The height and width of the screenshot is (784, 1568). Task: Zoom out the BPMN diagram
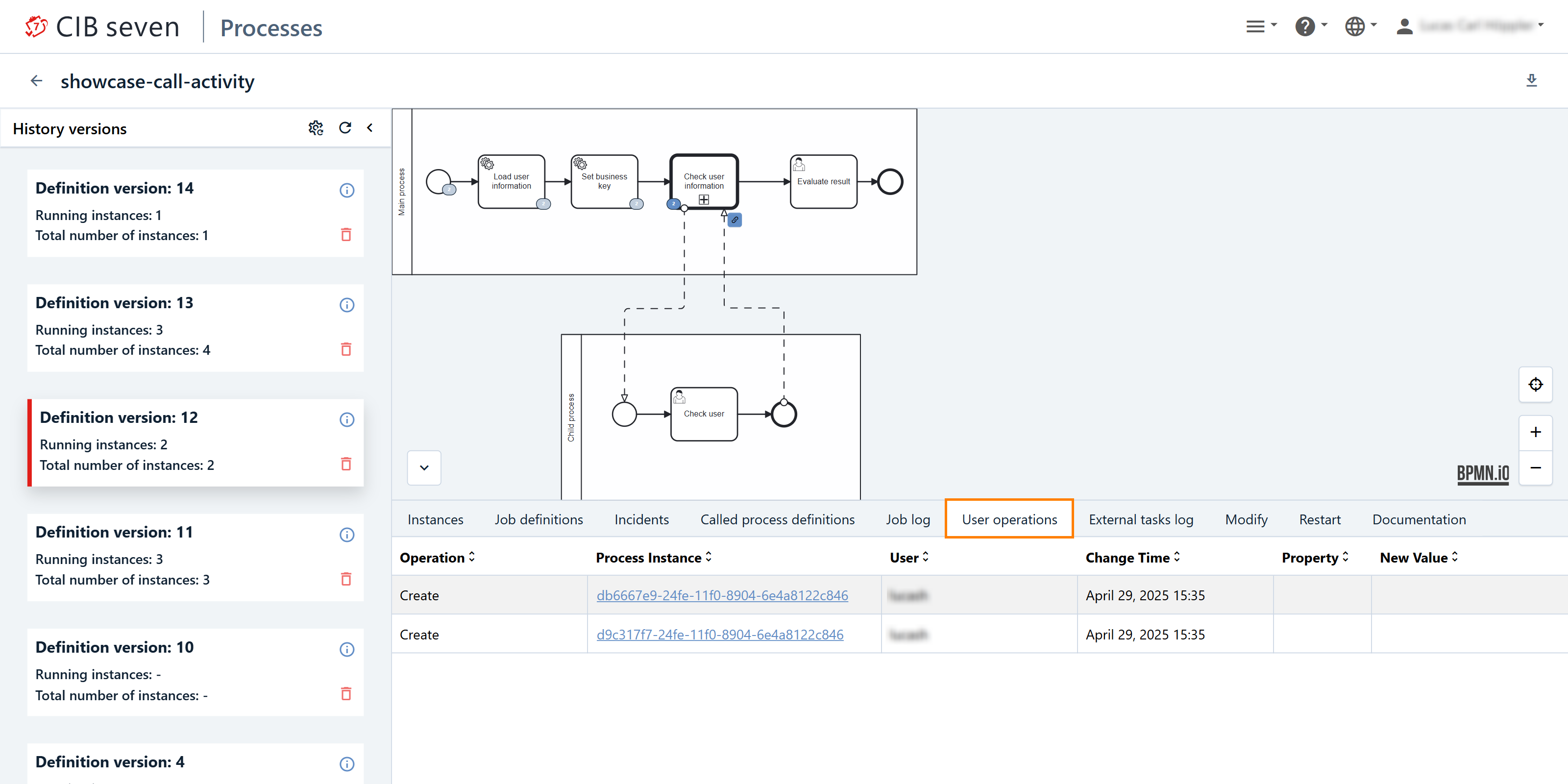tap(1535, 467)
